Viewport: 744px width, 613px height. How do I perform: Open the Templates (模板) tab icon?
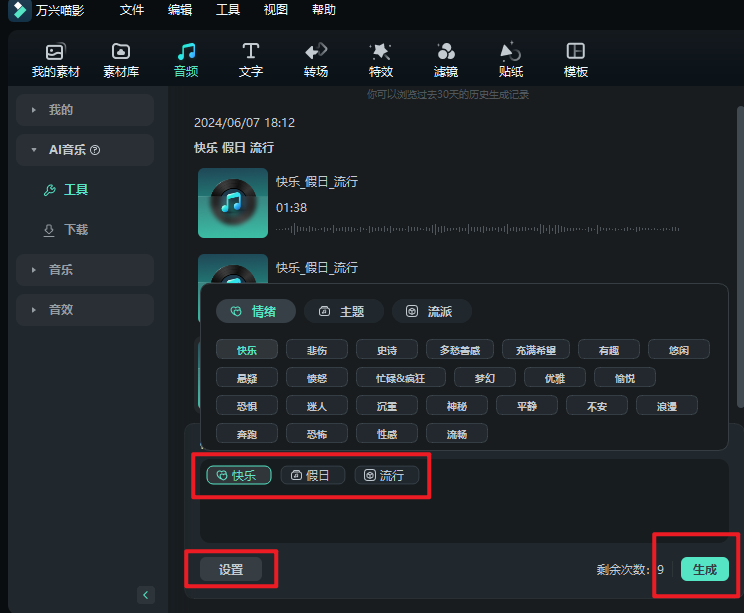pos(576,51)
